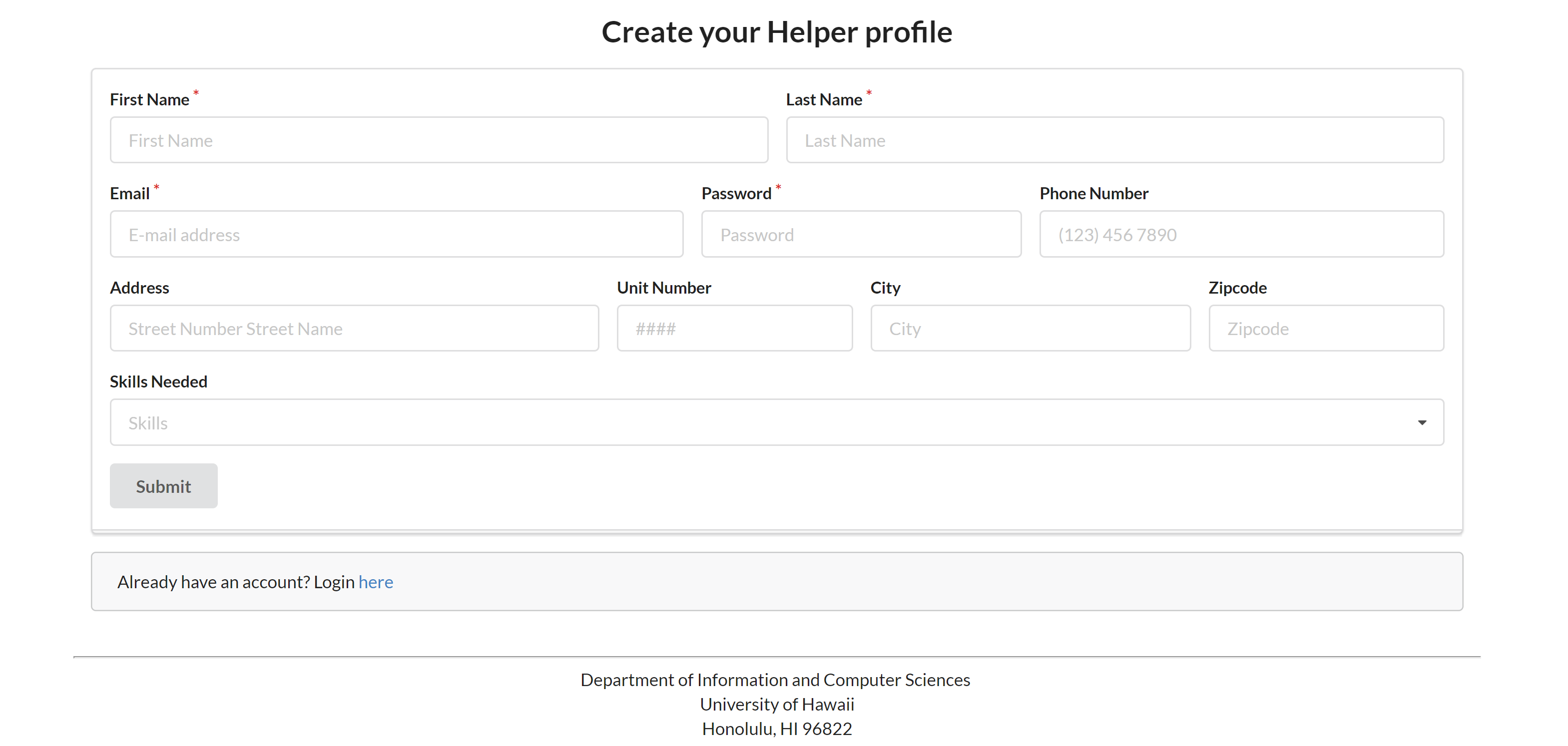Click into the Password field
Screen dimensions: 1568x746
click(x=861, y=234)
